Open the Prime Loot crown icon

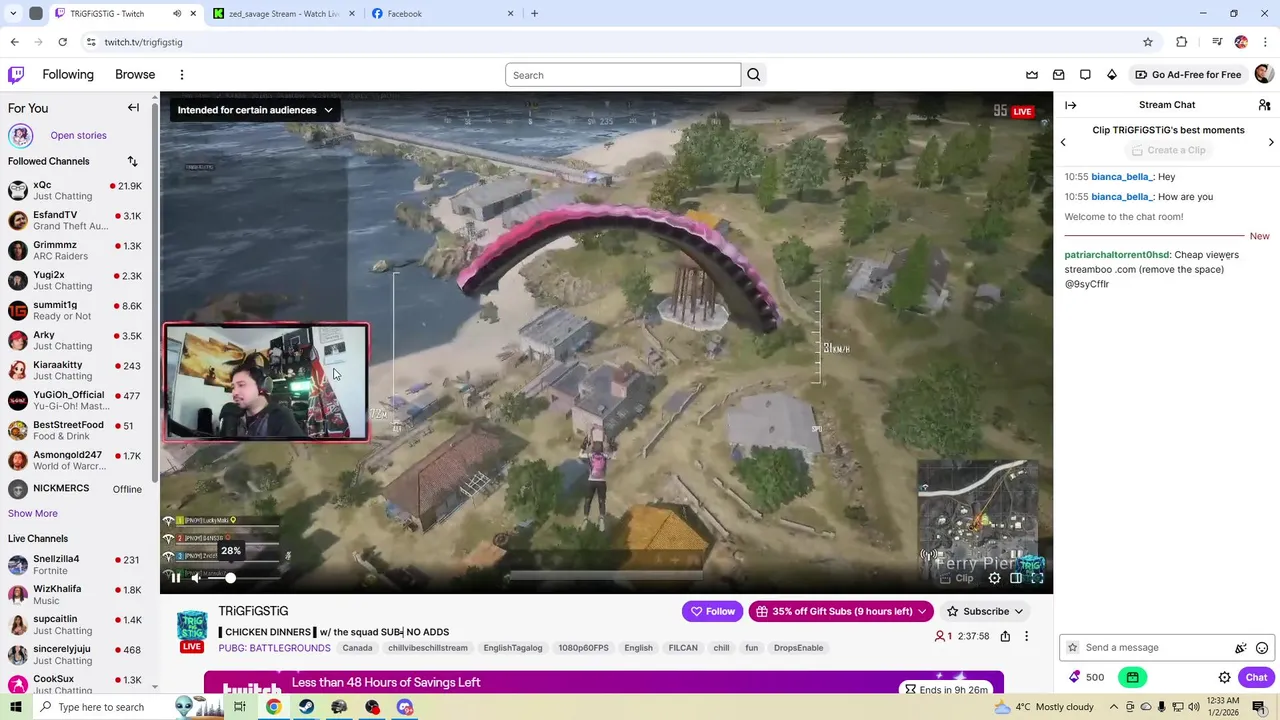click(1032, 75)
